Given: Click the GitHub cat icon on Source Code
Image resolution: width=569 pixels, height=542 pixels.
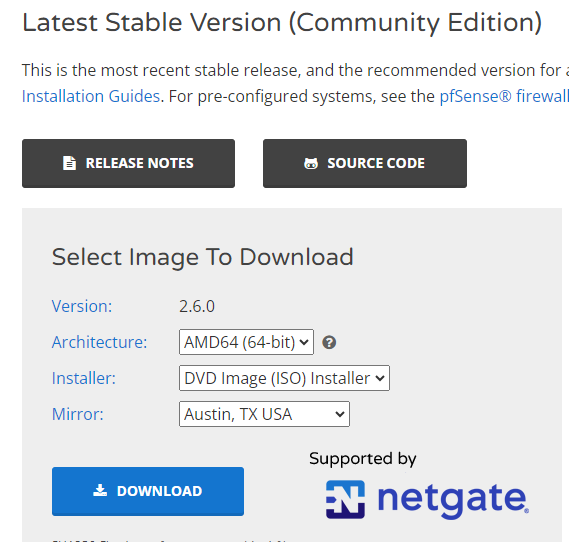Looking at the screenshot, I should 311,164.
